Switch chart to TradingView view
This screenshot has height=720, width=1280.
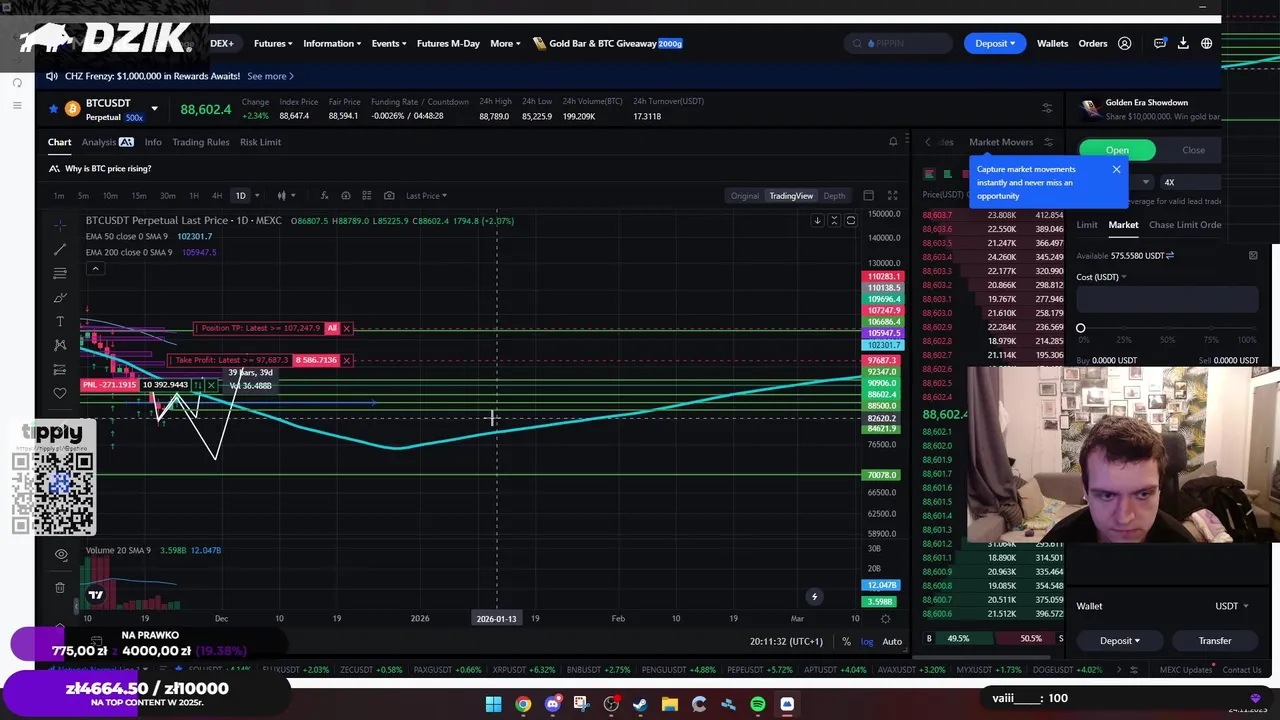tap(791, 196)
